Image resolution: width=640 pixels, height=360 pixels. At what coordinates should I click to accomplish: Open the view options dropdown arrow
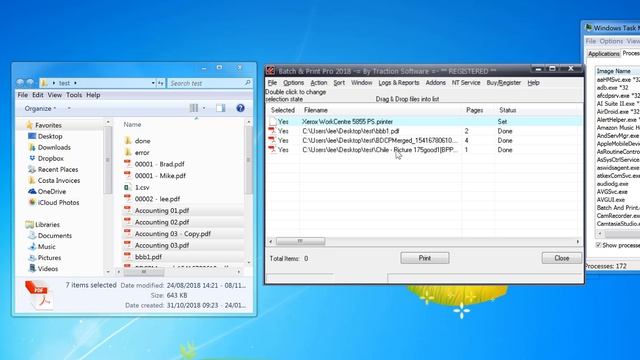tap(204, 108)
